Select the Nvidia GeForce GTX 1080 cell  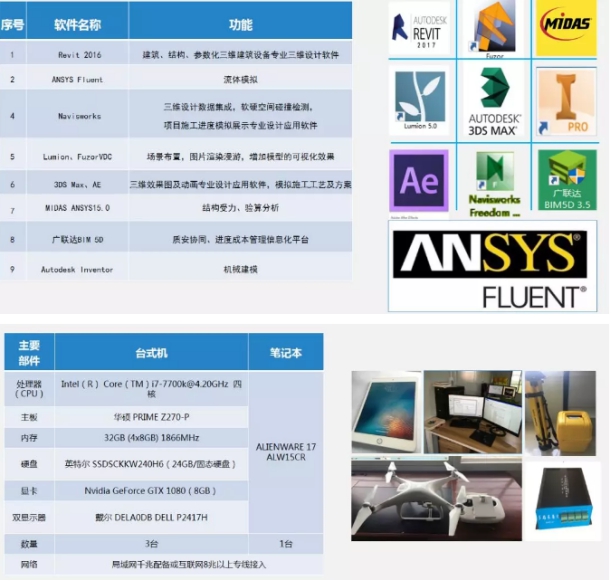point(151,491)
